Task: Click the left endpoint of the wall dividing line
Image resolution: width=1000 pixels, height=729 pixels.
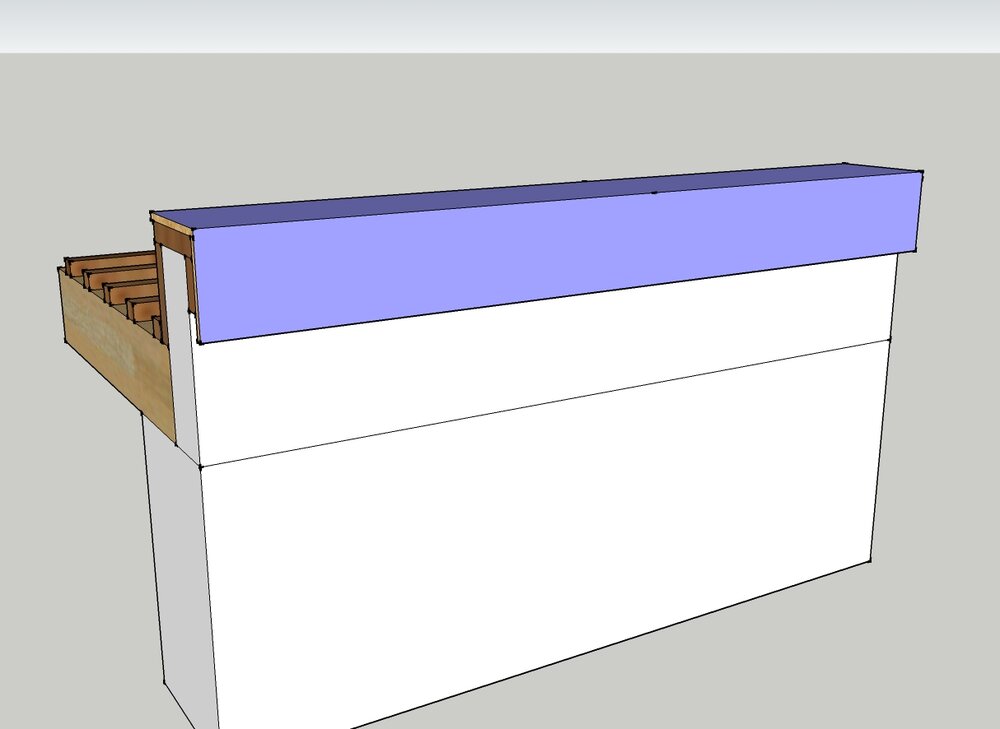Action: [x=201, y=466]
